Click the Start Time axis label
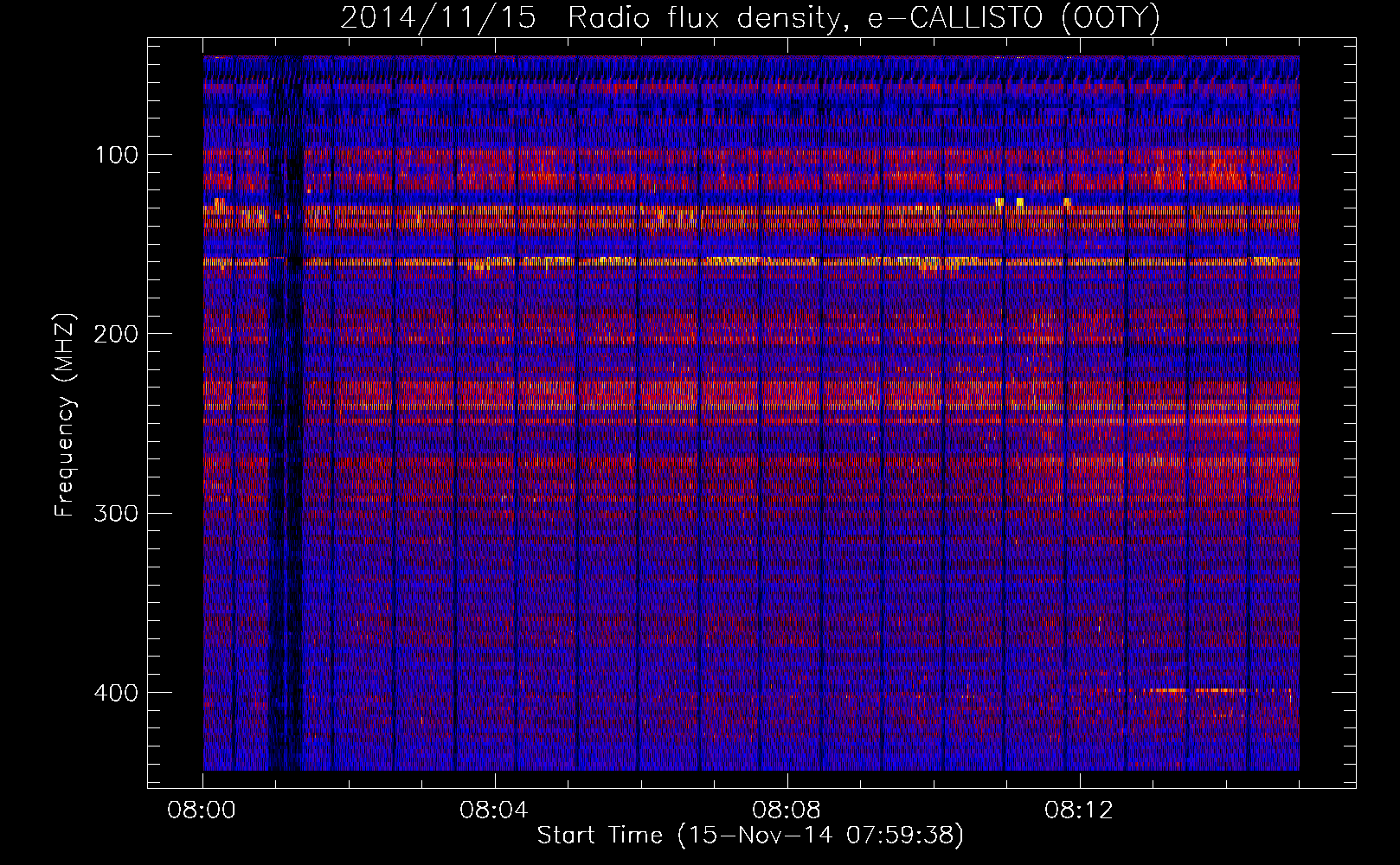 tap(750, 836)
